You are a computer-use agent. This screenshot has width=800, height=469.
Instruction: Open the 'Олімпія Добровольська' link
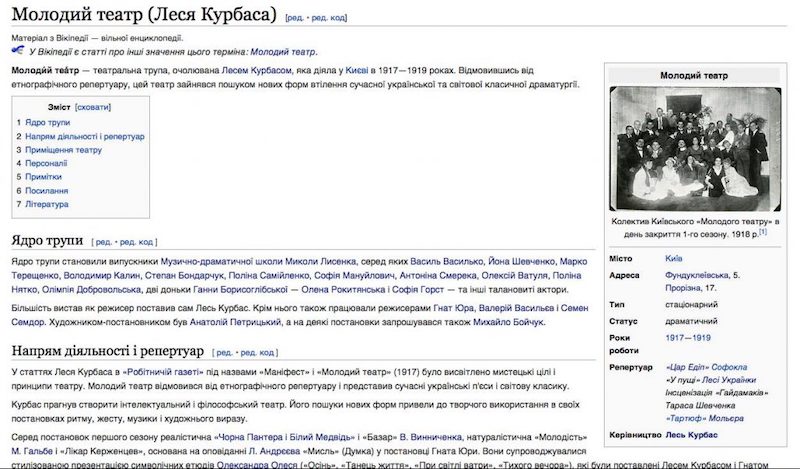tap(91, 290)
